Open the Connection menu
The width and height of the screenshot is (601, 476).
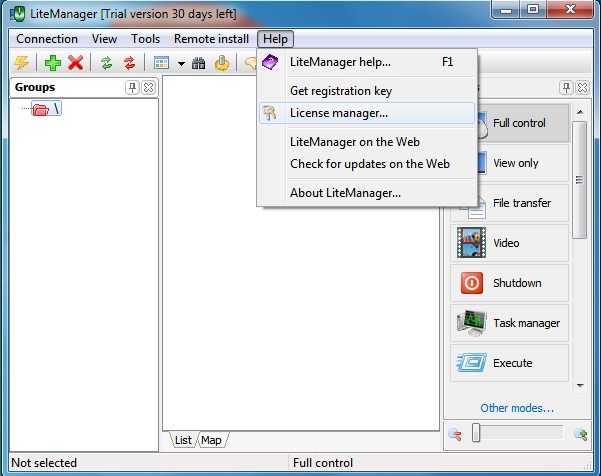(x=47, y=39)
